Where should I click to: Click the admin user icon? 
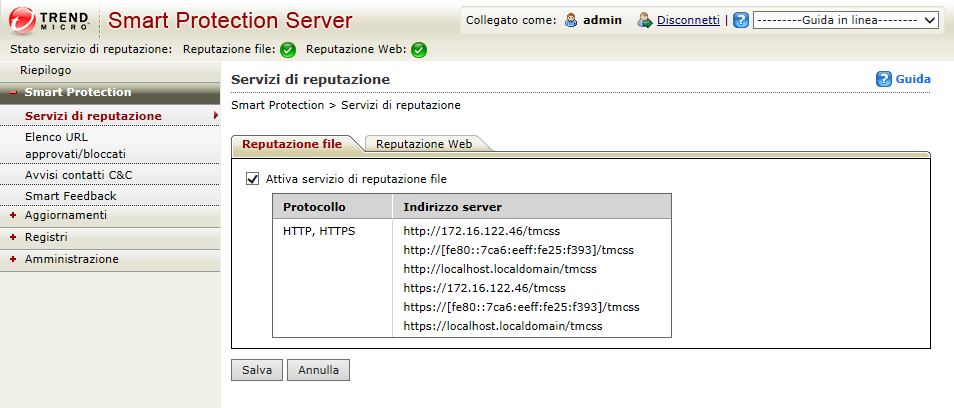(x=571, y=20)
